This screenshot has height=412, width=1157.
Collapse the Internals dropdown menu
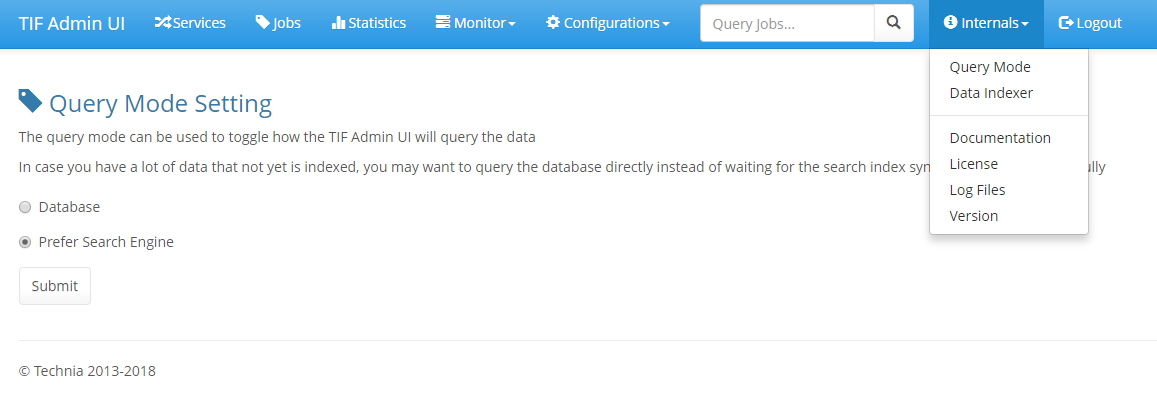point(986,23)
